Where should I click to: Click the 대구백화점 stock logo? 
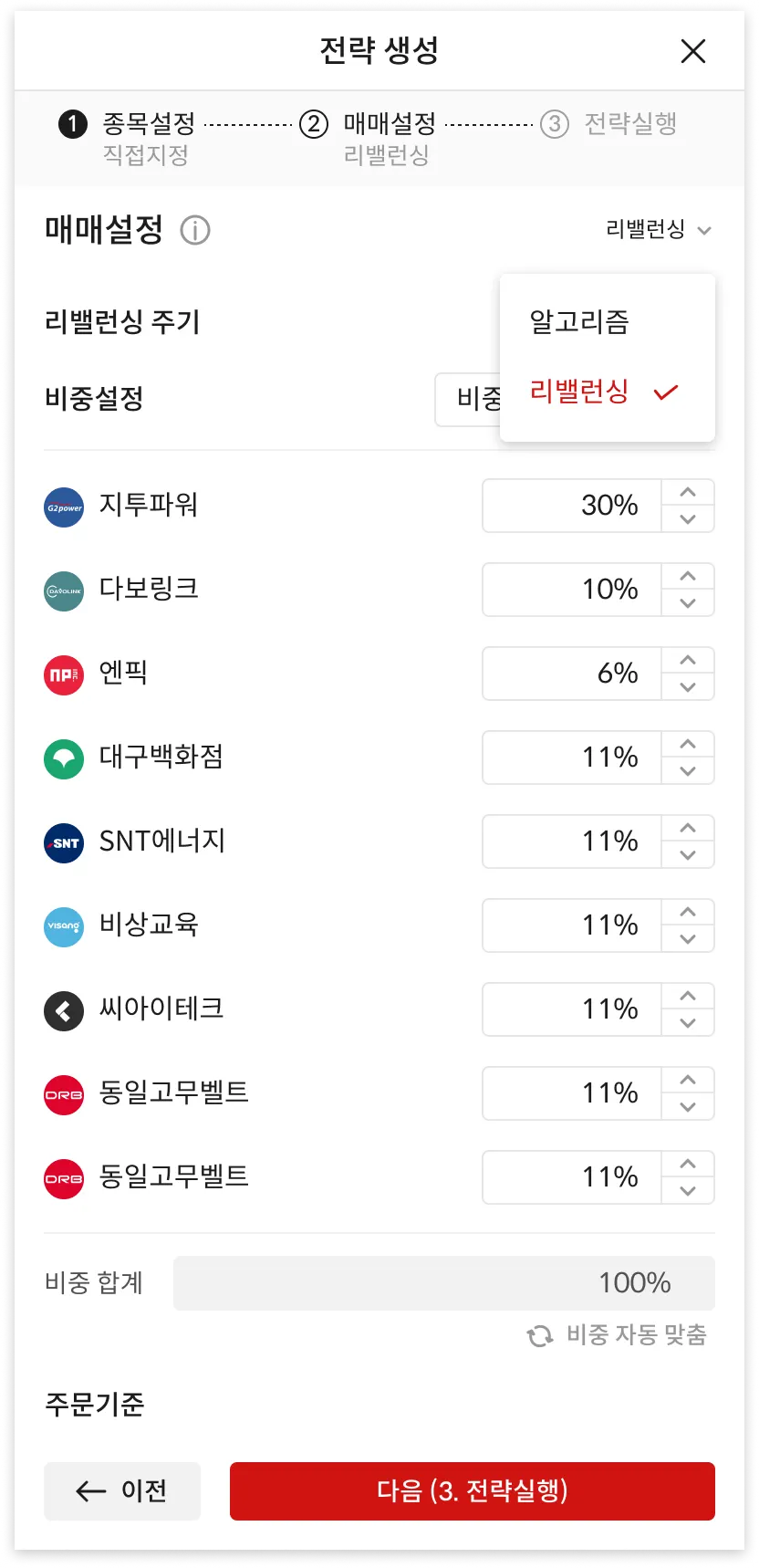[x=64, y=759]
